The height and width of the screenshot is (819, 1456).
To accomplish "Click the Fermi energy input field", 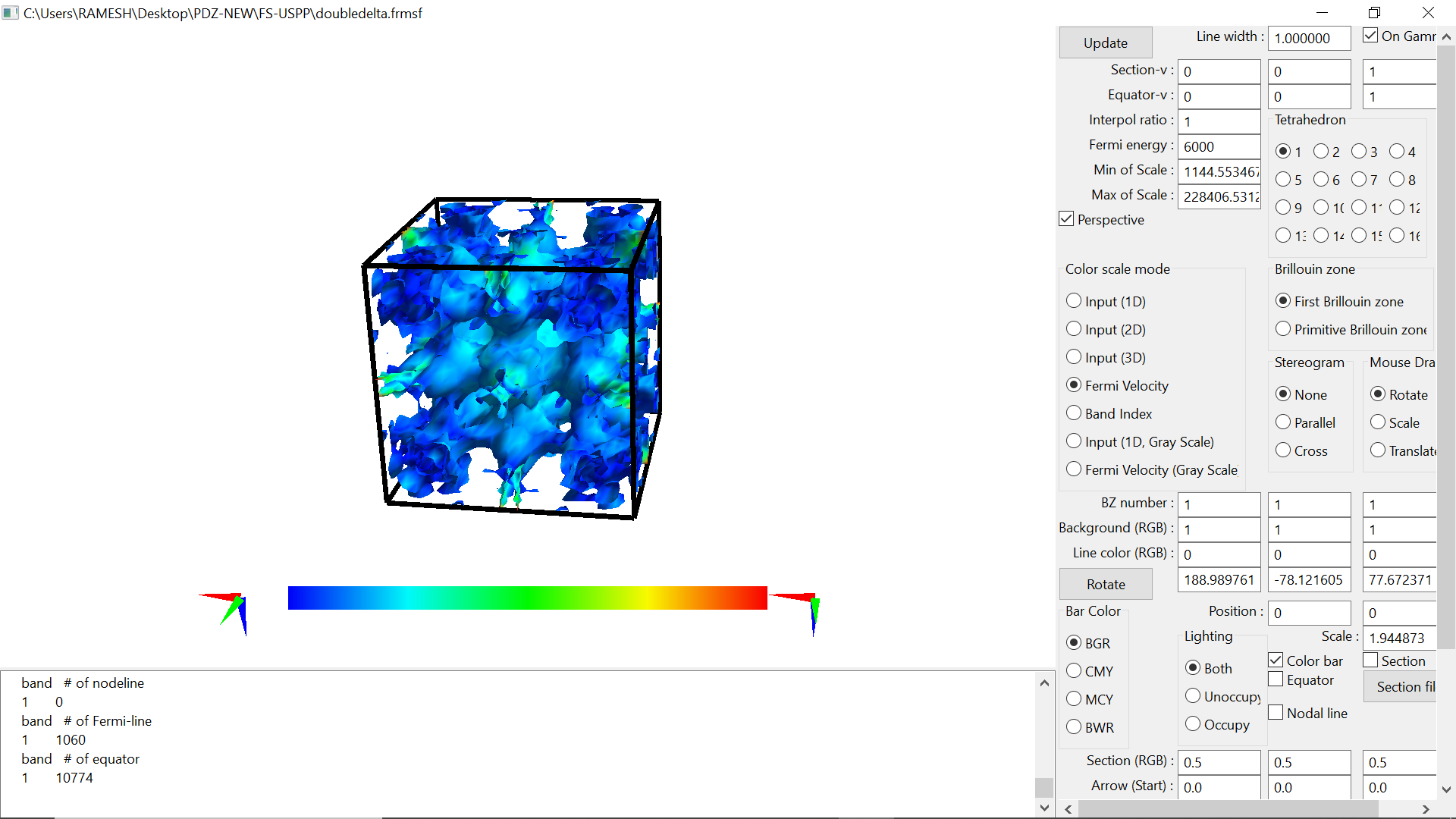I will (x=1218, y=146).
